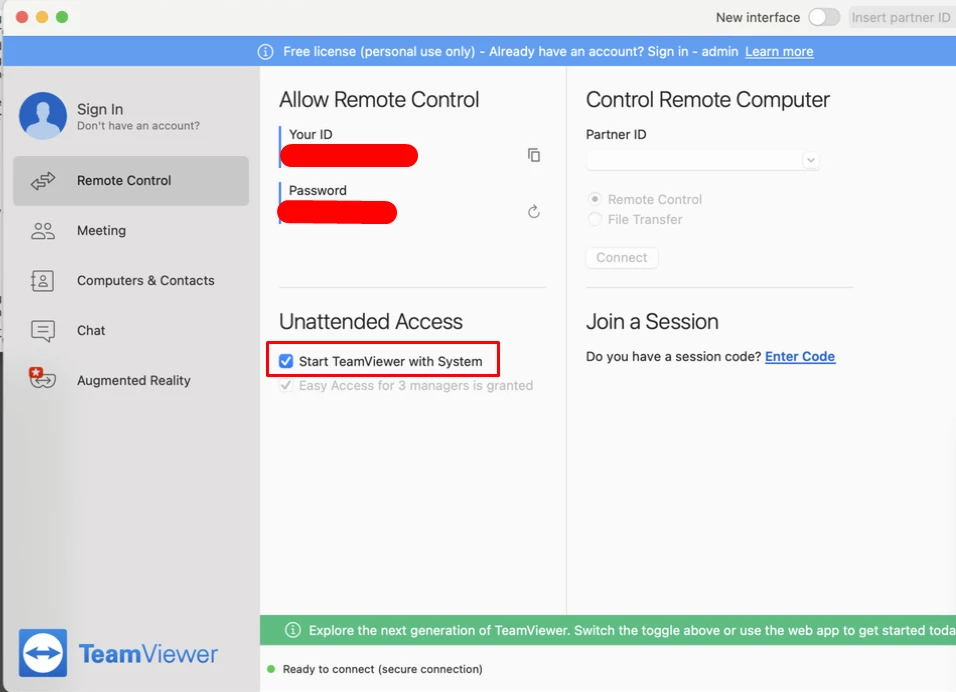
Task: Expand the Partner ID dropdown arrow
Action: tap(810, 160)
